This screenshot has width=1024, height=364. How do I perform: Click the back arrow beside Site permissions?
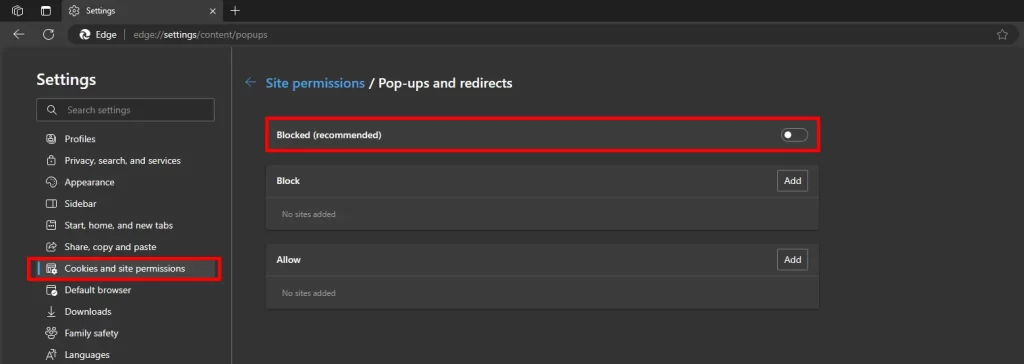pyautogui.click(x=249, y=83)
